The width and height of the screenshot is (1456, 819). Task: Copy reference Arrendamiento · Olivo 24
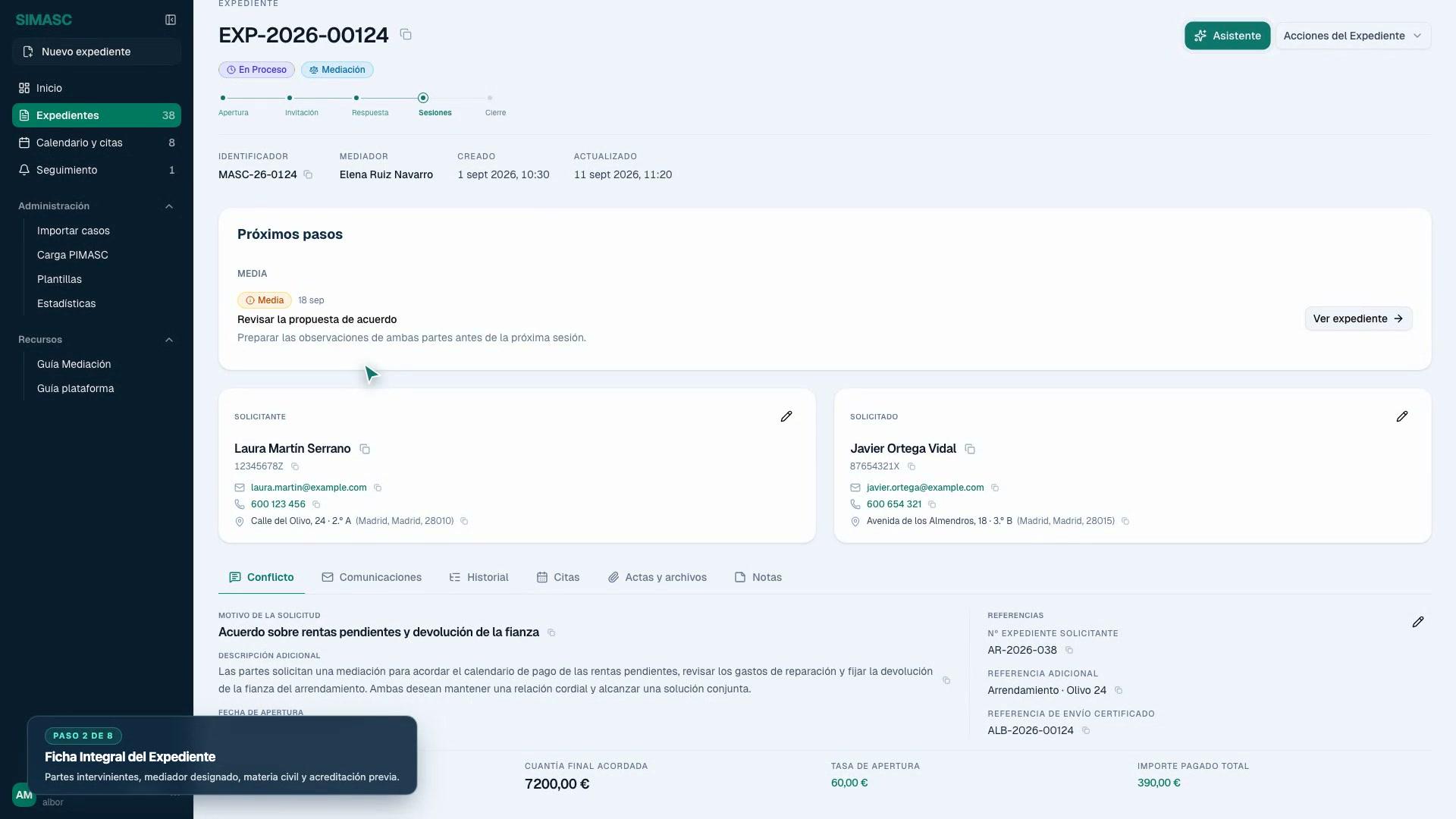1119,690
